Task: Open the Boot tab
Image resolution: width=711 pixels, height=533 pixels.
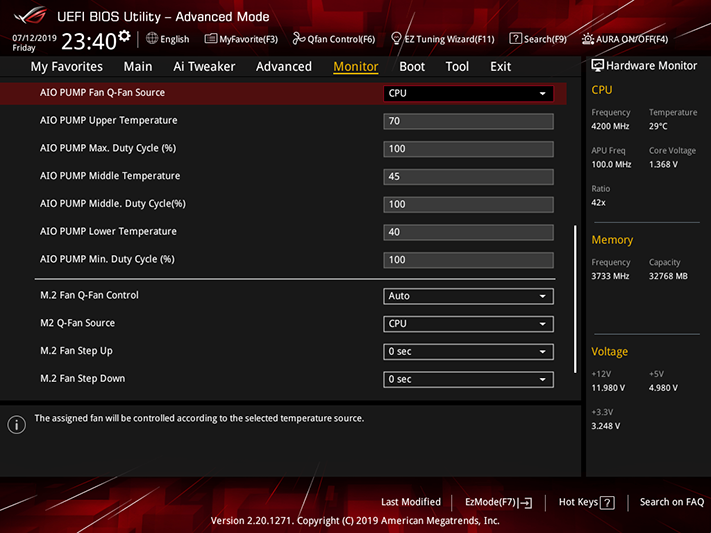Action: tap(412, 67)
